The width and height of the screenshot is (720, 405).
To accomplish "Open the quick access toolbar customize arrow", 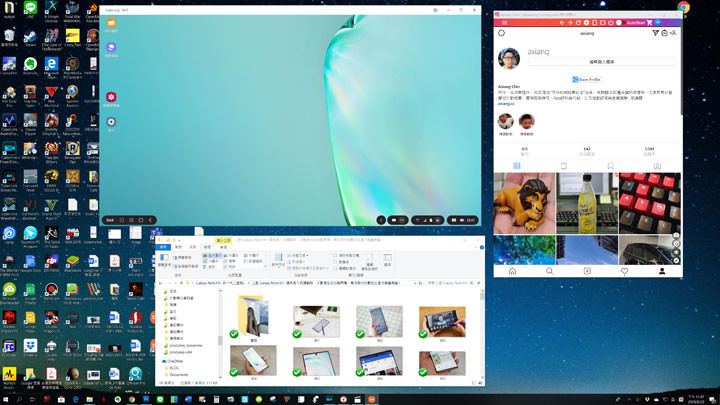I will [x=180, y=240].
